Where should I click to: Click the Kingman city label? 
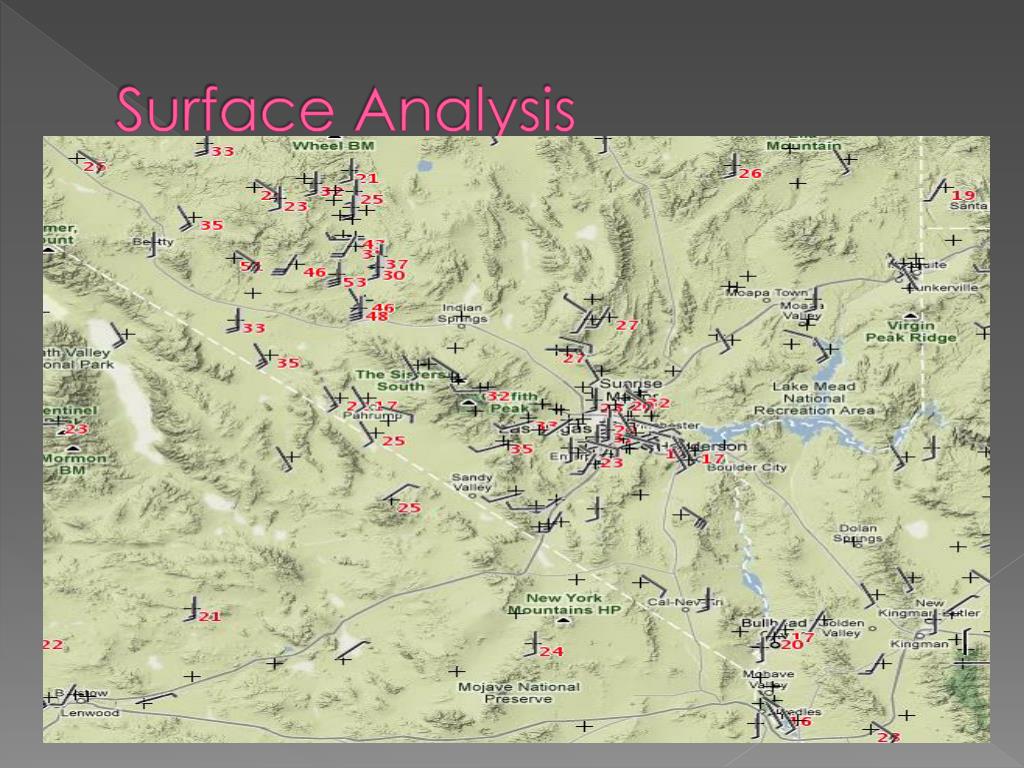[919, 644]
